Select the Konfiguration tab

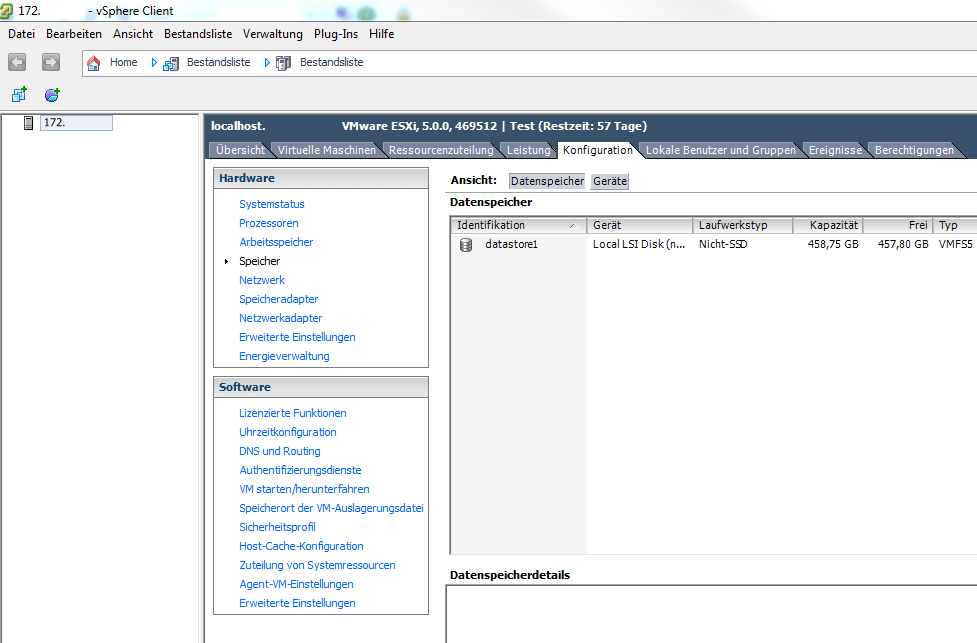(x=598, y=150)
